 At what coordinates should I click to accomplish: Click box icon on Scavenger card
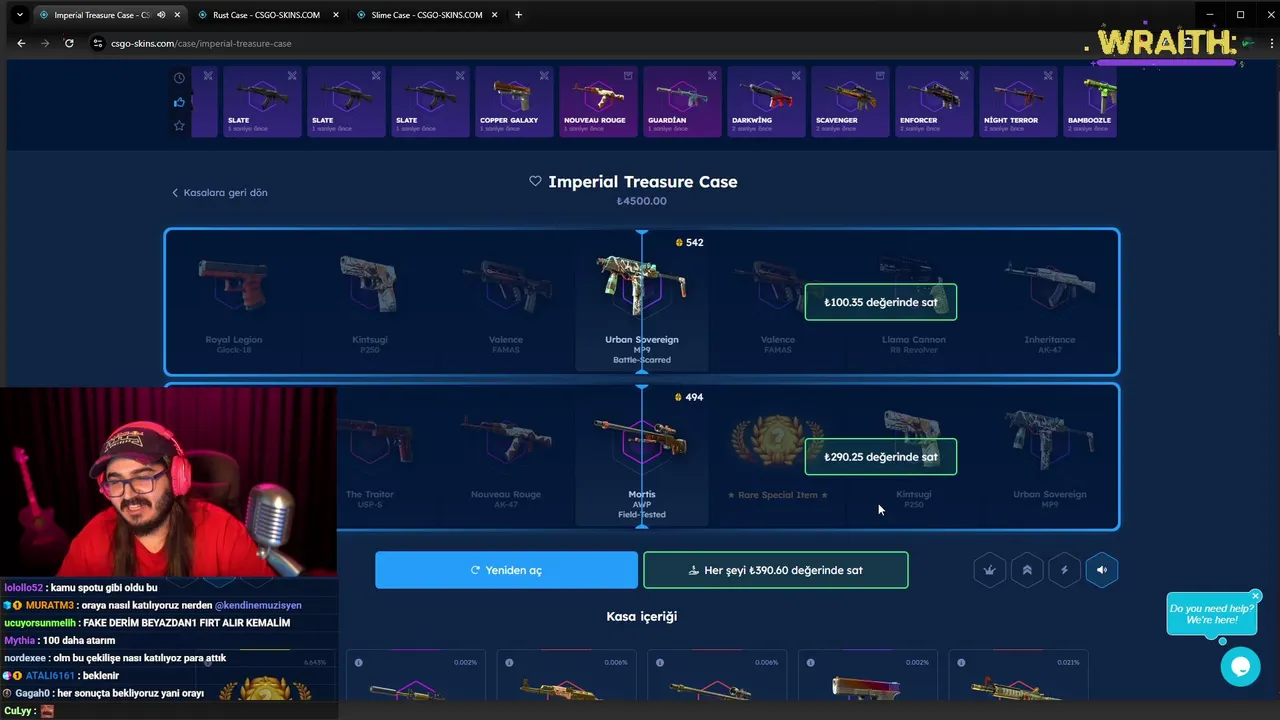[x=880, y=75]
